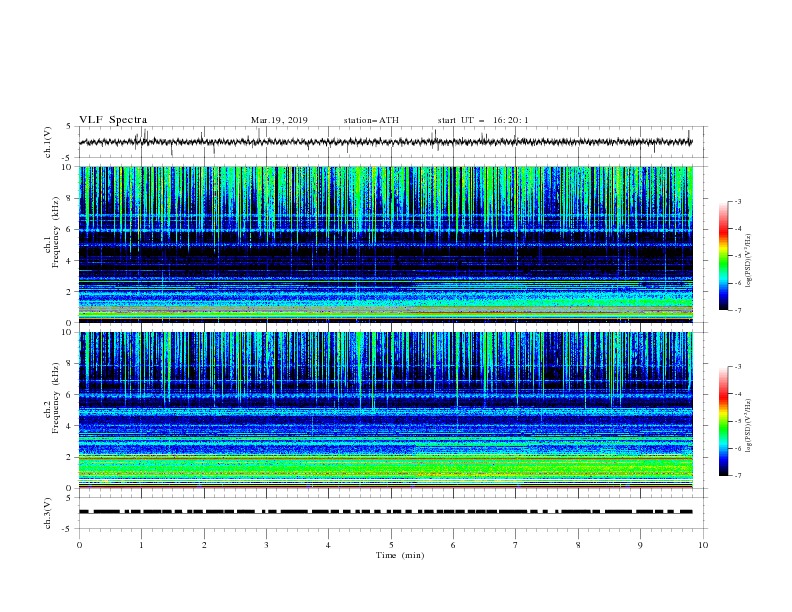Click the ch.1 color bar label log(PSD)(V²/Hz)
This screenshot has width=792, height=612.
[749, 261]
